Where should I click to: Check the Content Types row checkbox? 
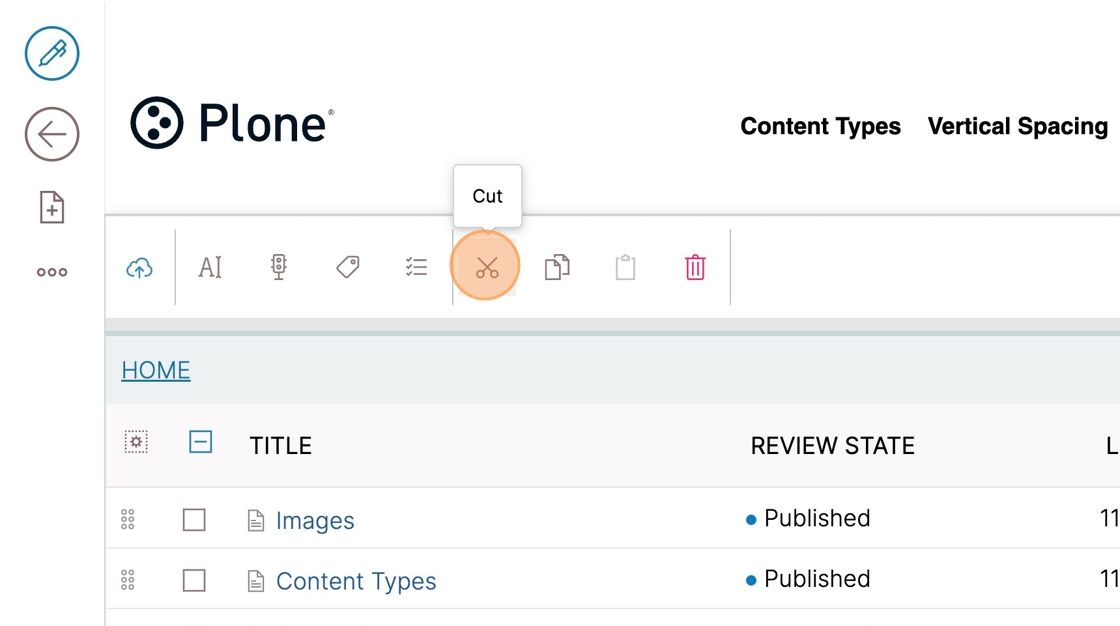coord(194,580)
